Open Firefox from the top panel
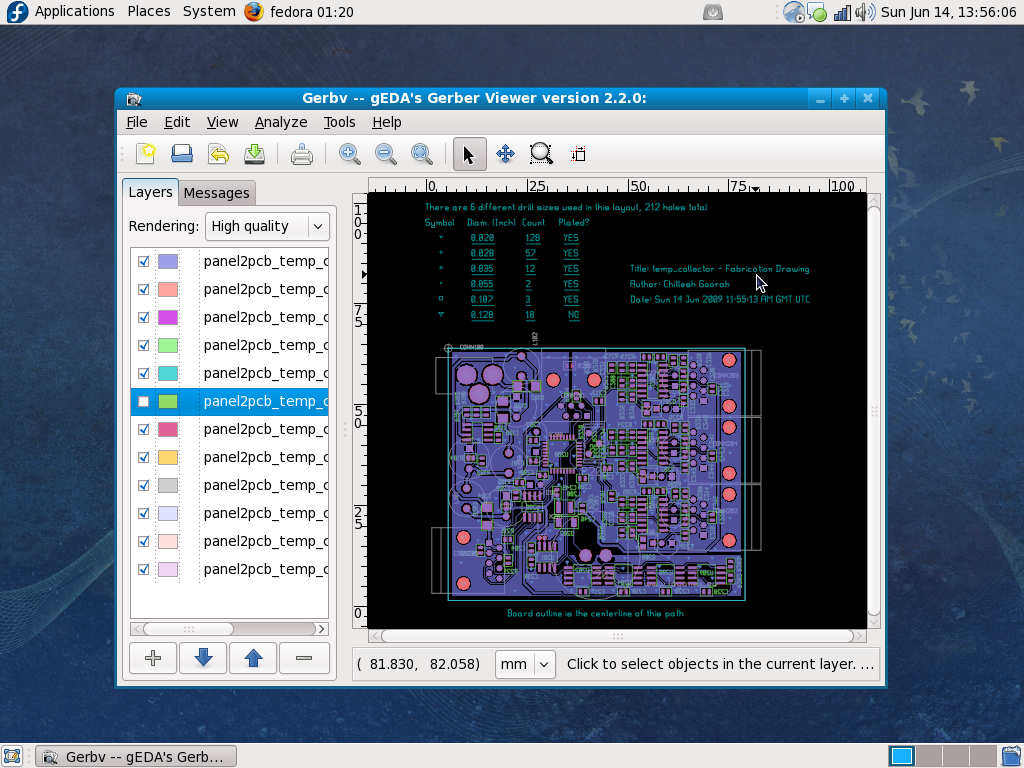The width and height of the screenshot is (1024, 768). pyautogui.click(x=254, y=12)
